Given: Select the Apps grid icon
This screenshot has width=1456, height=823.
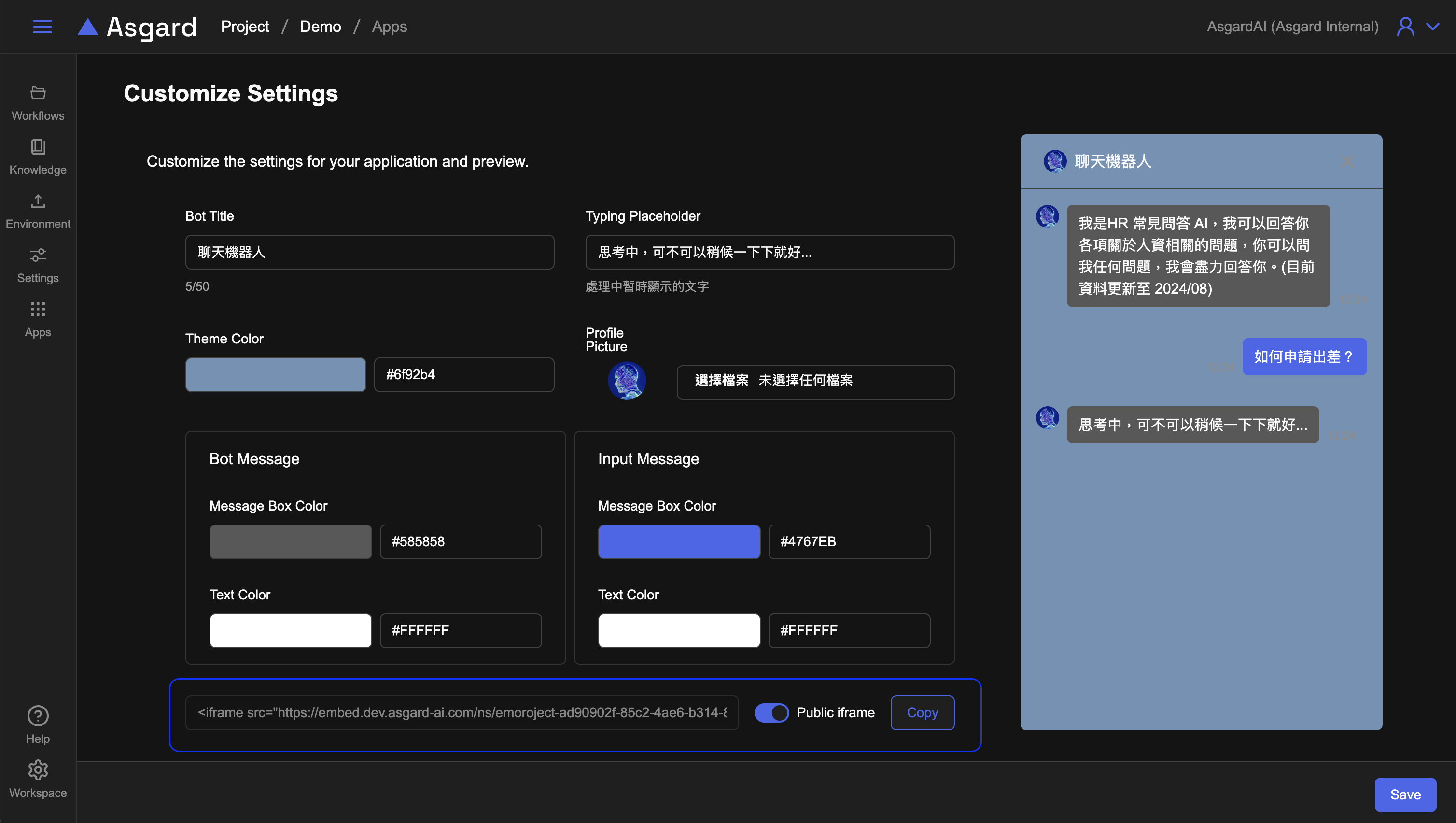Looking at the screenshot, I should 38,320.
